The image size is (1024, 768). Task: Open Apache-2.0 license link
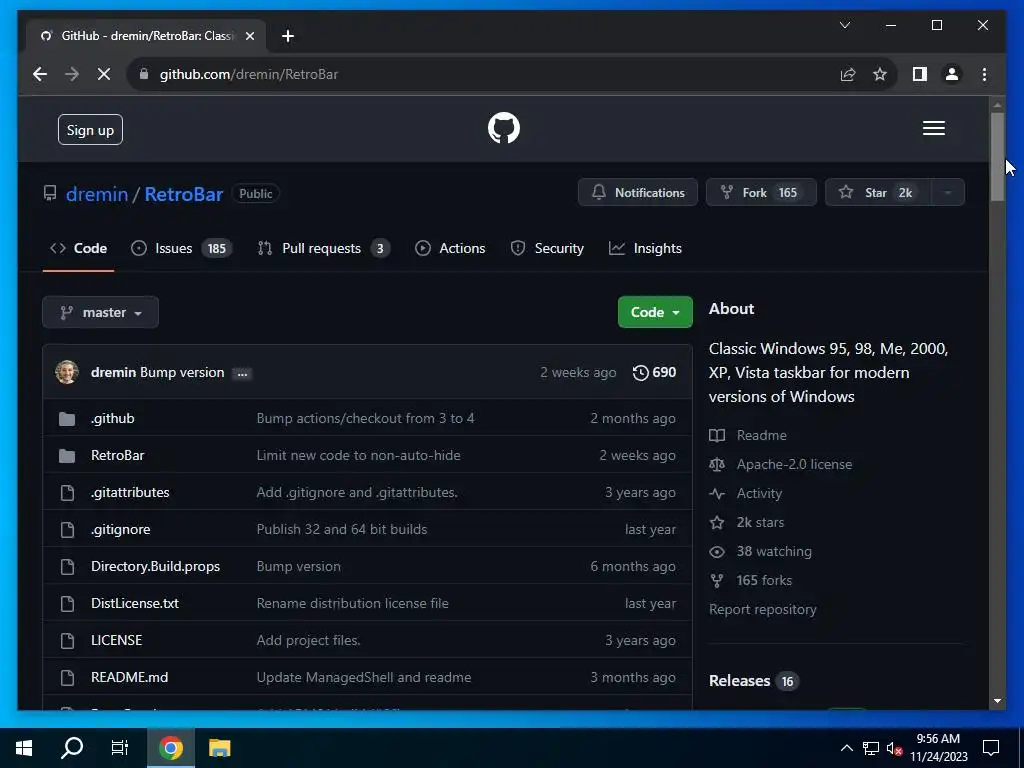tap(781, 464)
